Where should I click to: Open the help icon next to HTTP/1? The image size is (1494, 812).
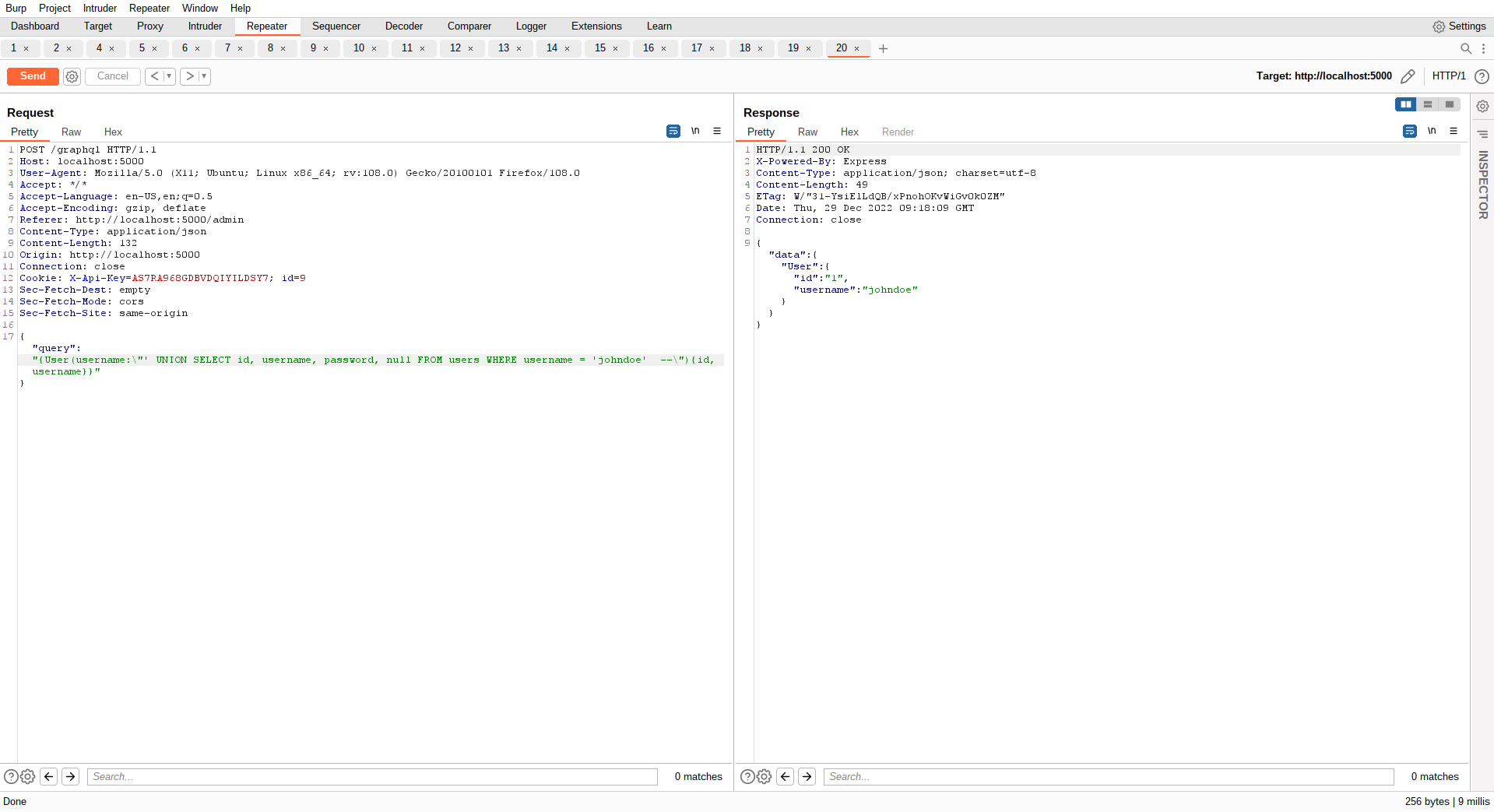tap(1482, 76)
